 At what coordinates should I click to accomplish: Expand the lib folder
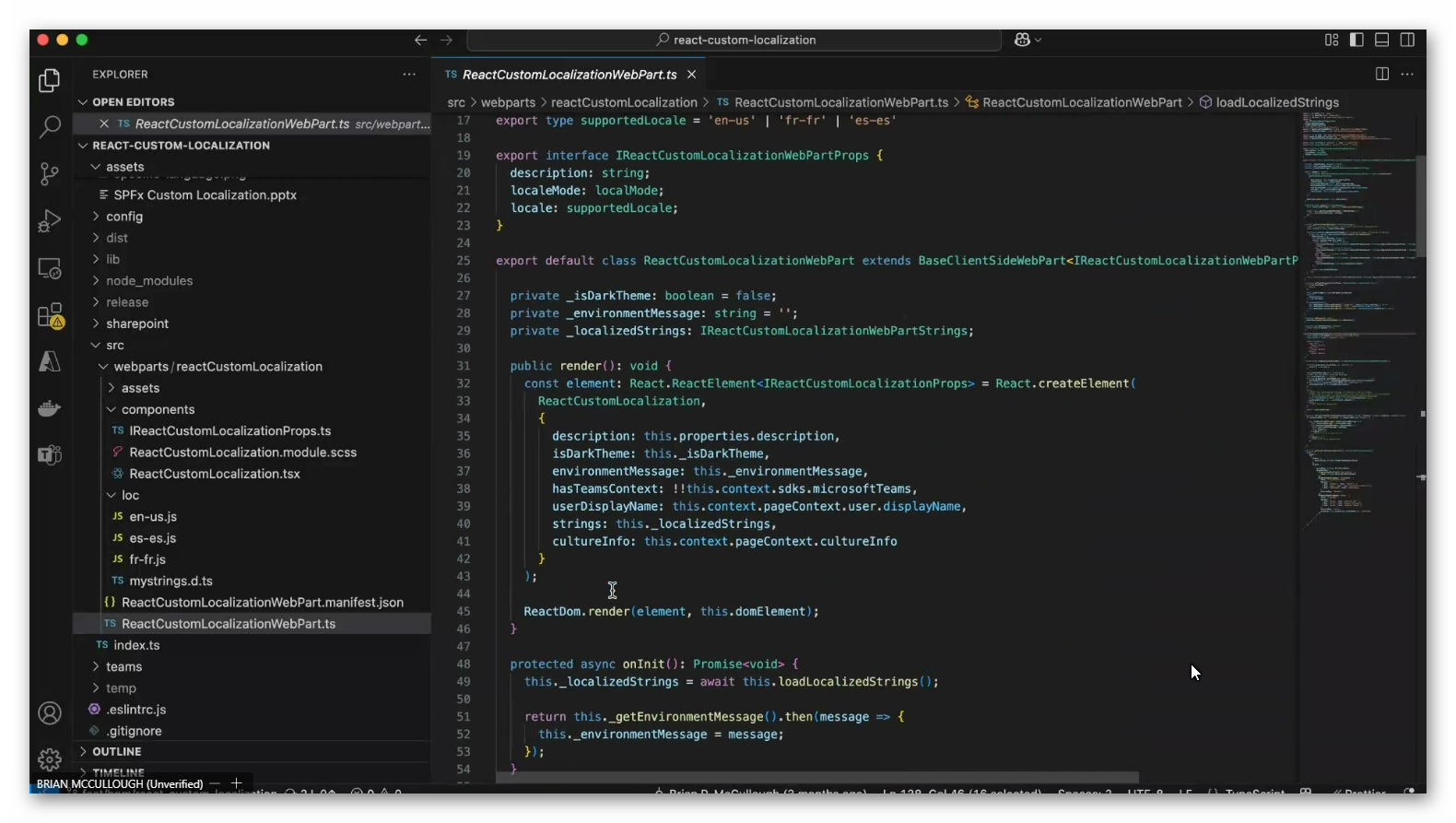pos(252,259)
